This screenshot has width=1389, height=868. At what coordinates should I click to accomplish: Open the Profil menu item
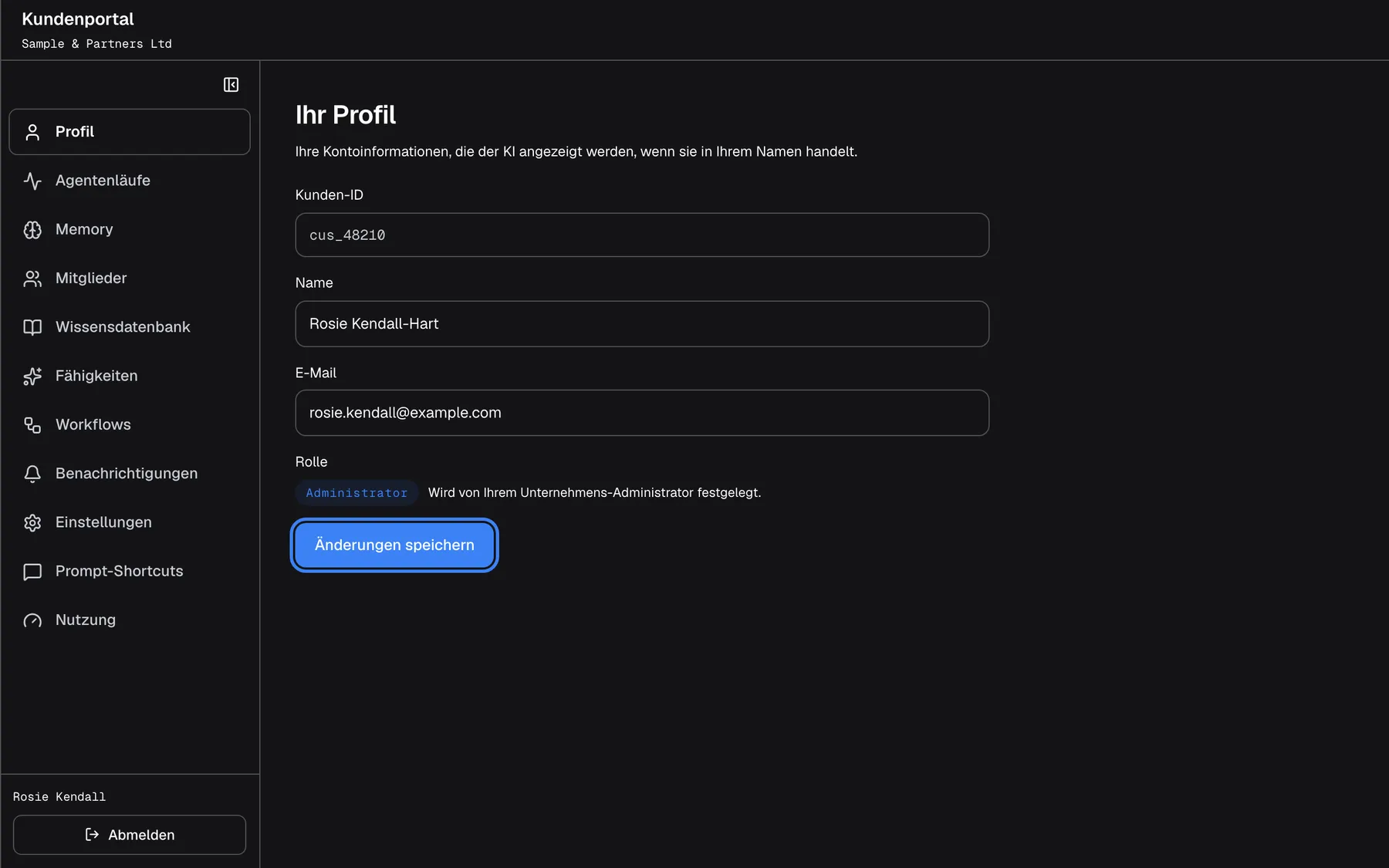130,132
